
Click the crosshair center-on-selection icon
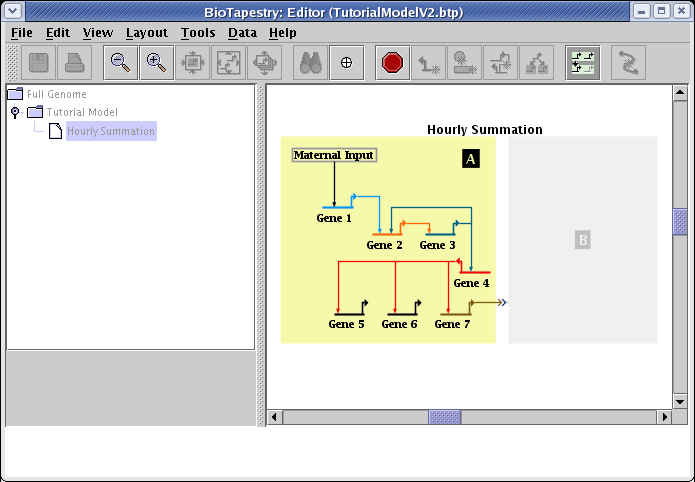[x=347, y=62]
